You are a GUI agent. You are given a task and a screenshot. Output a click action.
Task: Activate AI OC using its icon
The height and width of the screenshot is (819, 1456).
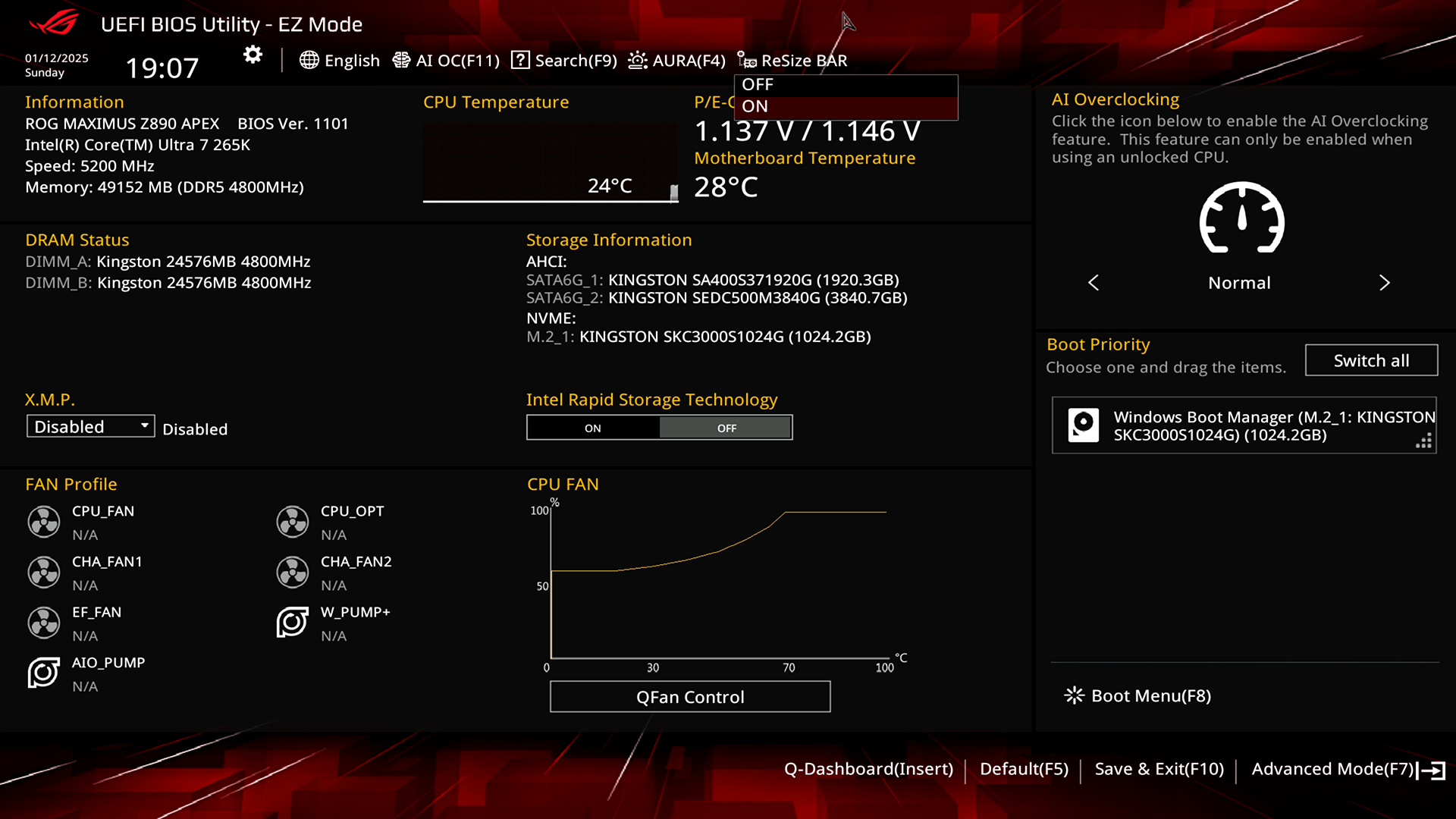400,60
